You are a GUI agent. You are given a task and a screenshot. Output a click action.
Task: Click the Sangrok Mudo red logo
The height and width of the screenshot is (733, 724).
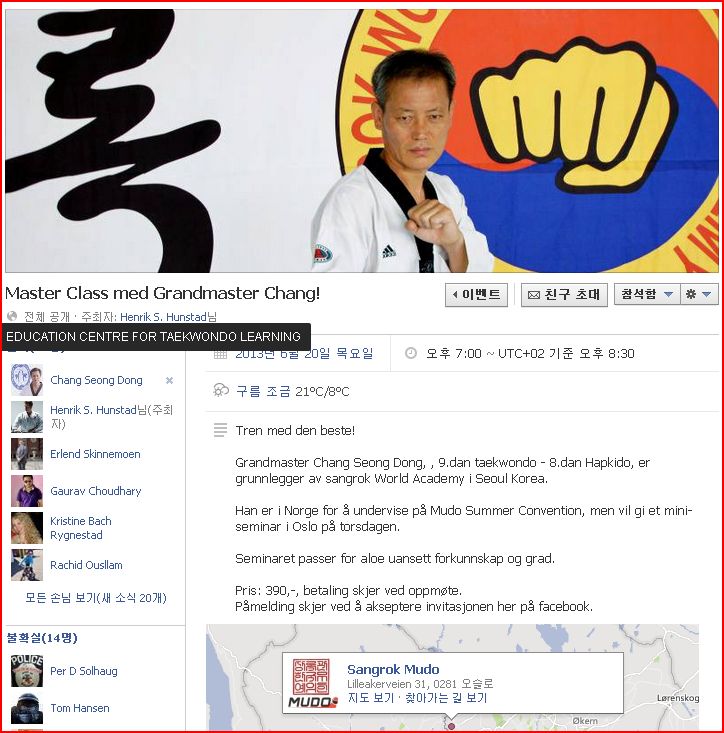click(x=313, y=683)
